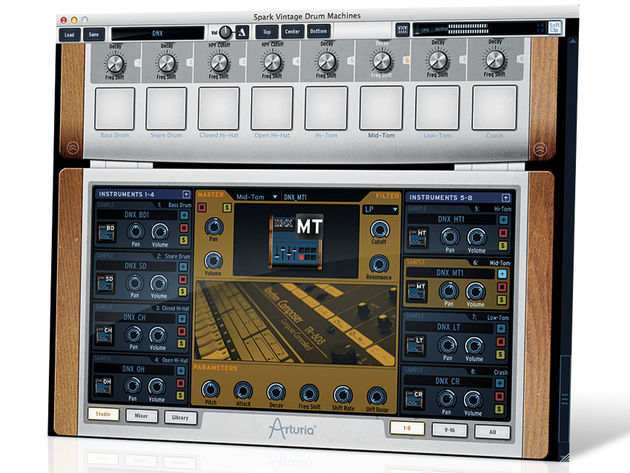Hit the Snare Drum pad

[x=166, y=109]
